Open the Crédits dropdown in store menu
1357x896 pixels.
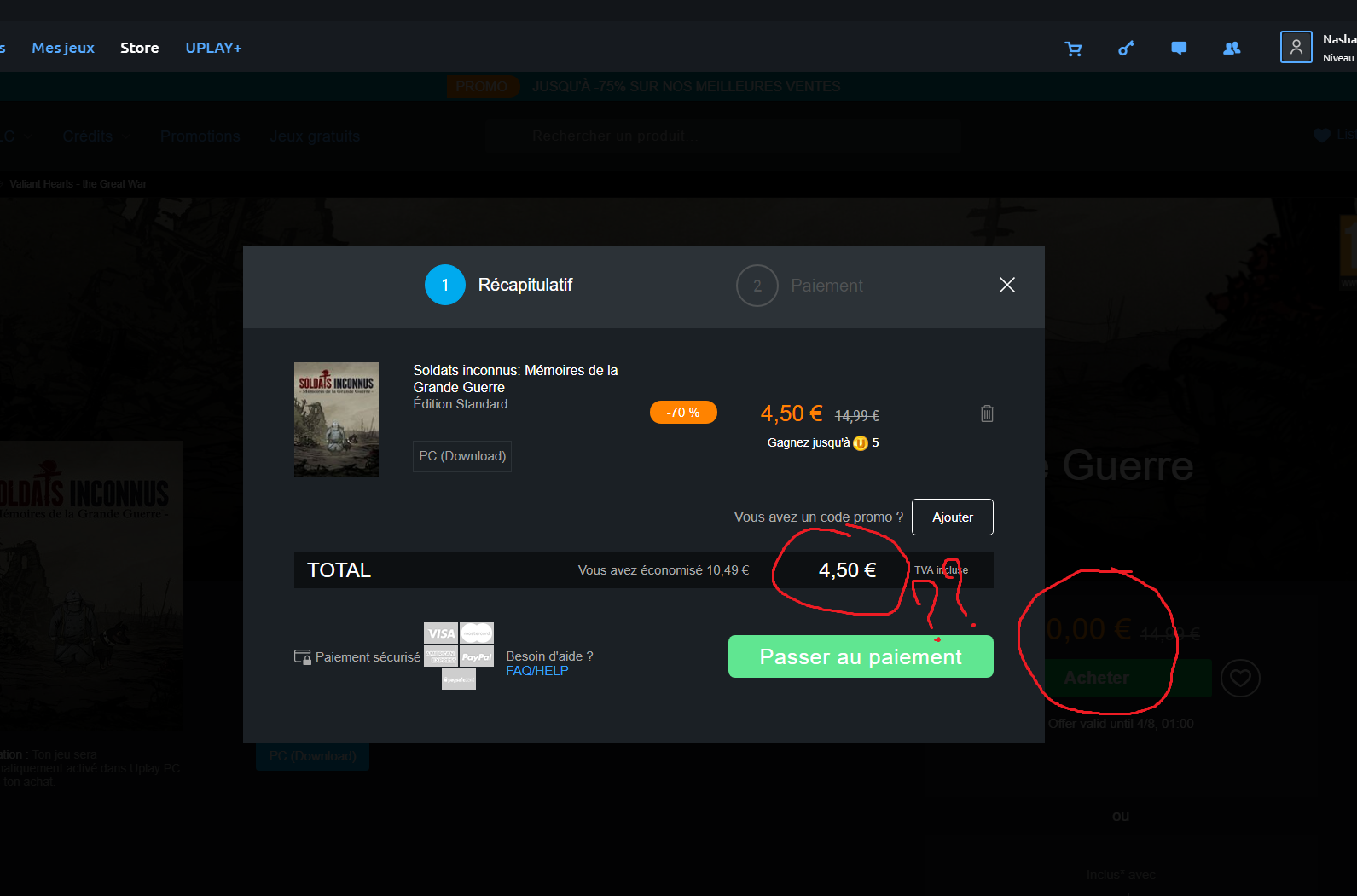pos(96,136)
